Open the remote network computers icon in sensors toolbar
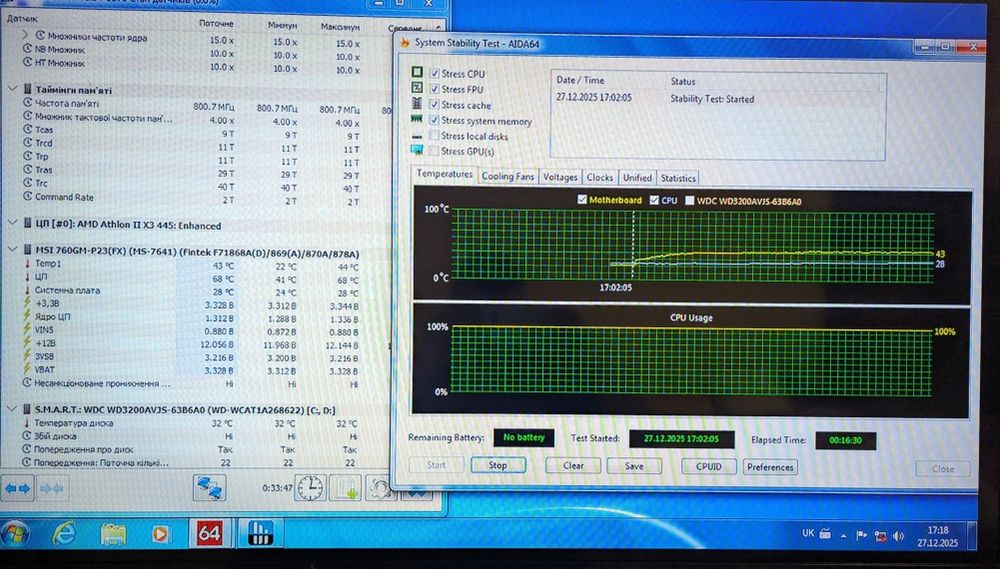Viewport: 1000px width, 569px height. pyautogui.click(x=209, y=488)
